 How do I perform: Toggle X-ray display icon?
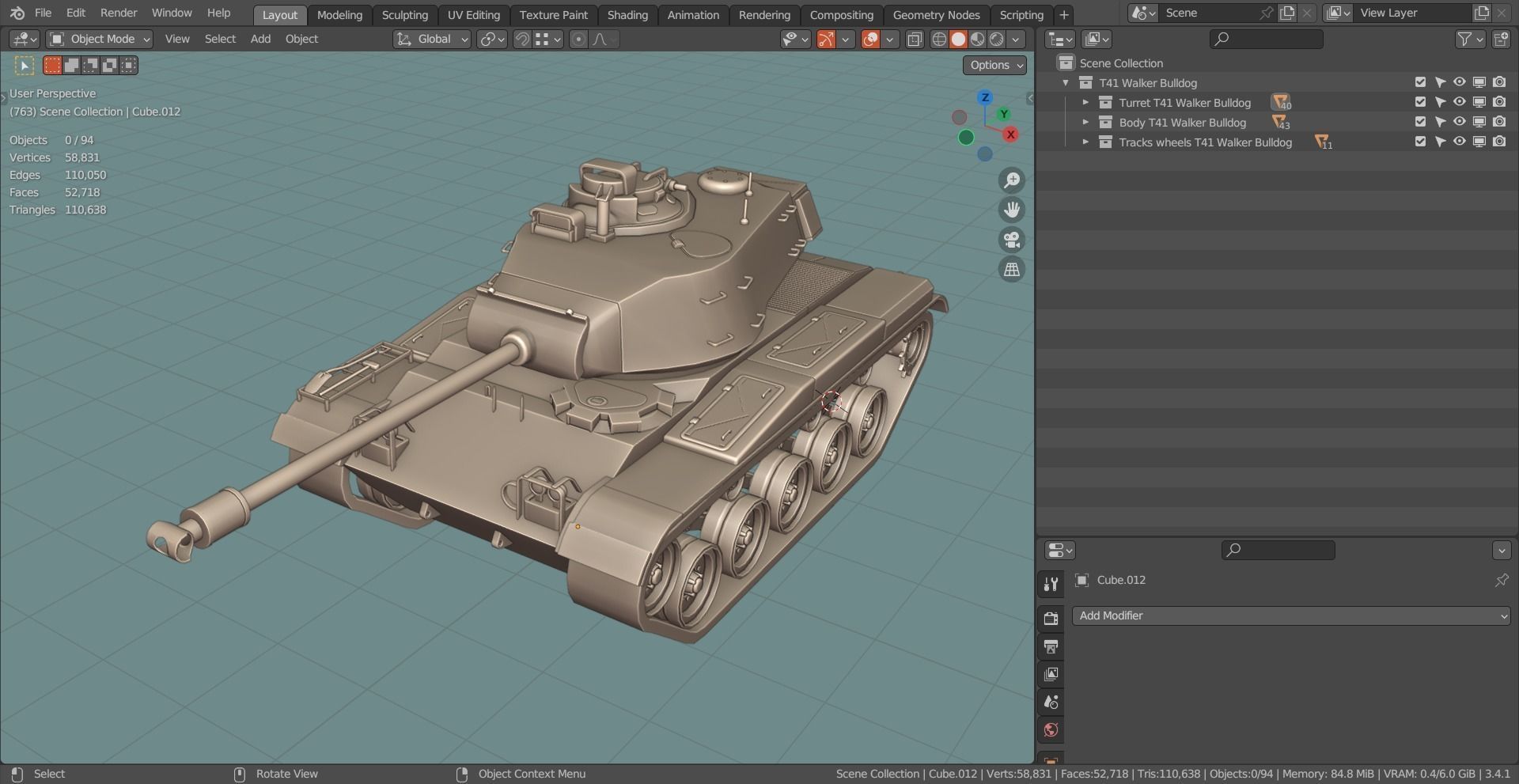[915, 39]
